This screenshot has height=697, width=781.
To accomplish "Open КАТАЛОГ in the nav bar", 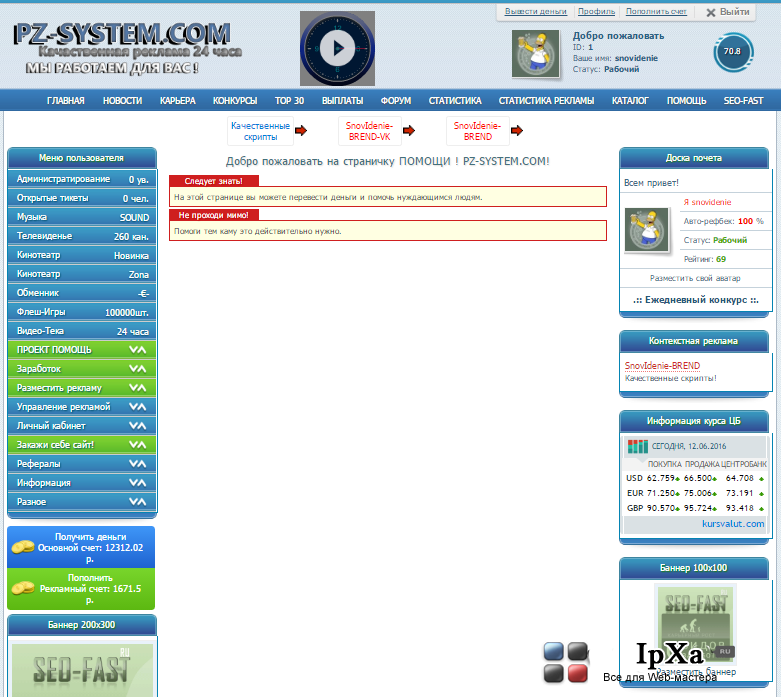I will [630, 101].
